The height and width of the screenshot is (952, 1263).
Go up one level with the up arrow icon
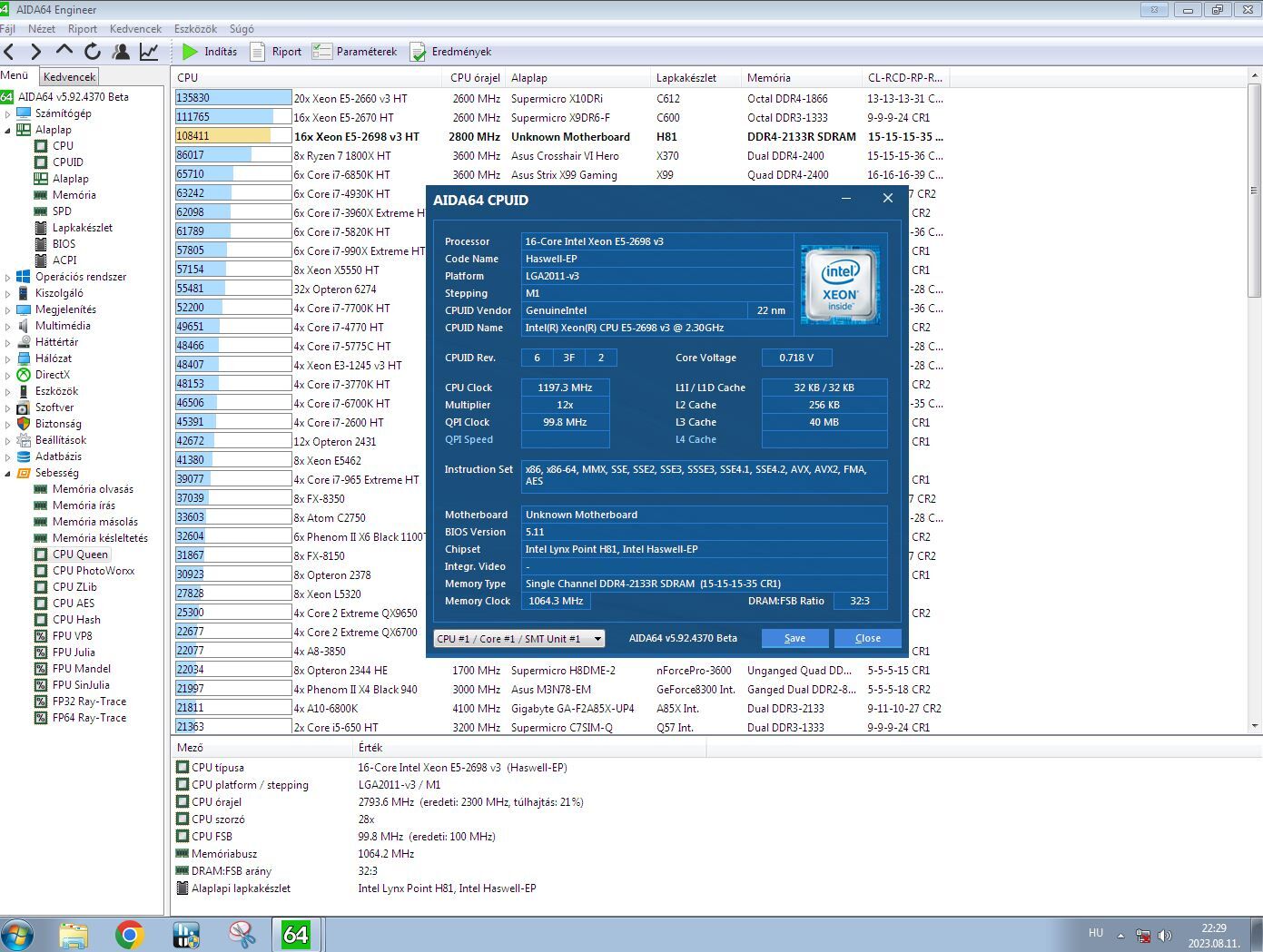(64, 51)
